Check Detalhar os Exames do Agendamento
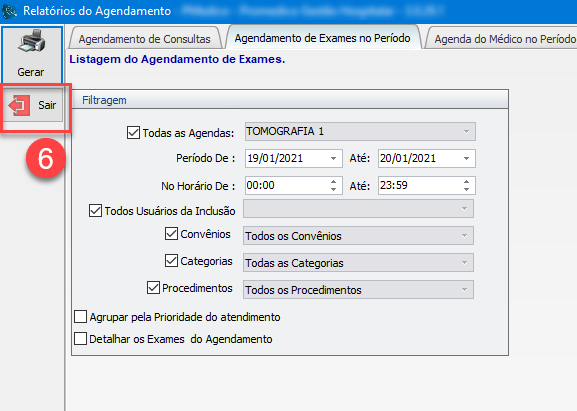 click(80, 339)
